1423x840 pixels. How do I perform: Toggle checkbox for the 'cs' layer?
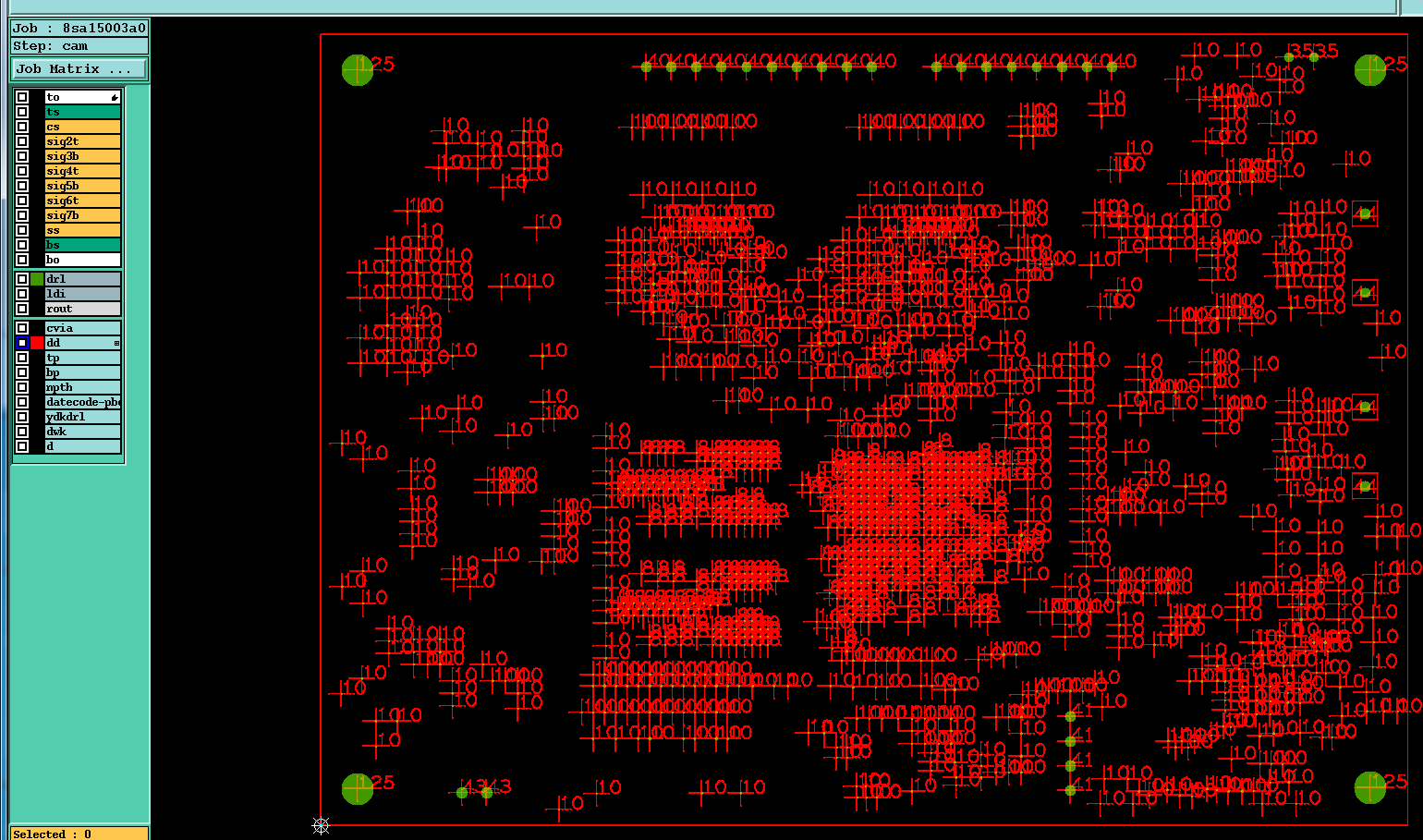22,127
